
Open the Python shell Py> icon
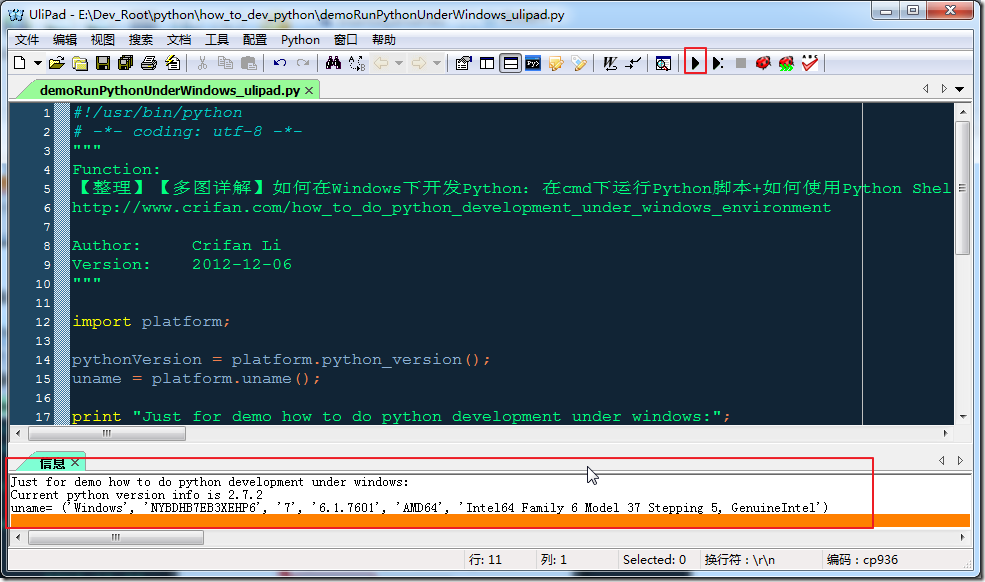(533, 63)
